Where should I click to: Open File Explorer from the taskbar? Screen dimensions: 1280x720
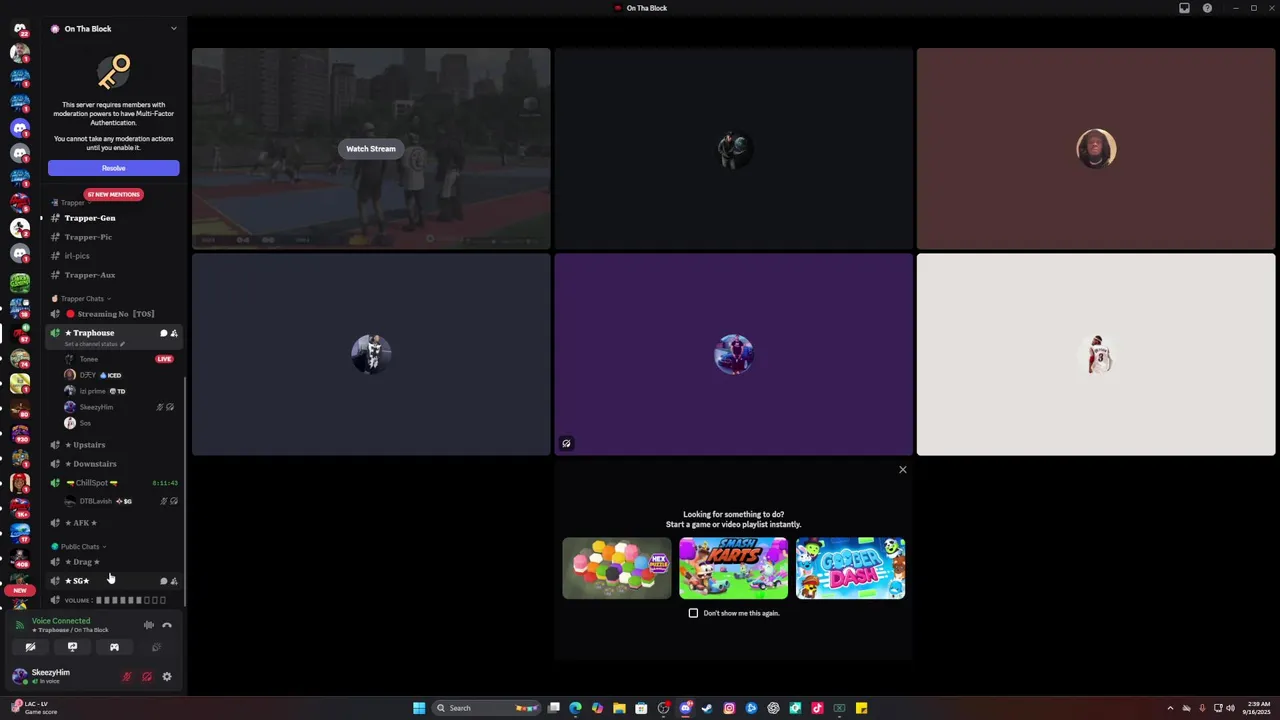619,708
